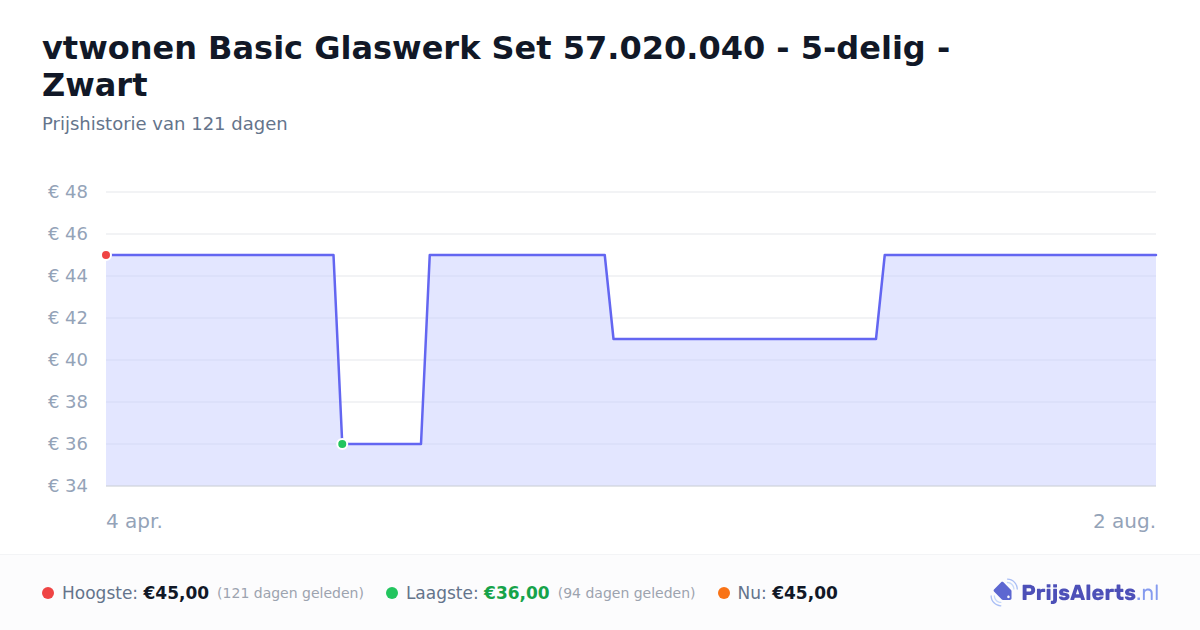Image resolution: width=1200 pixels, height=630 pixels.
Task: Click the 94 dagen geleden text
Action: [626, 593]
